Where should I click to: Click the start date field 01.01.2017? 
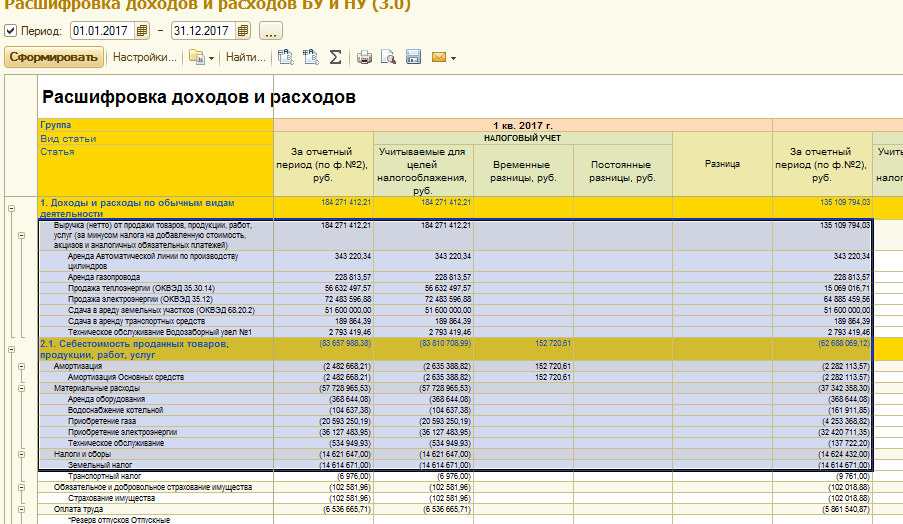click(103, 31)
